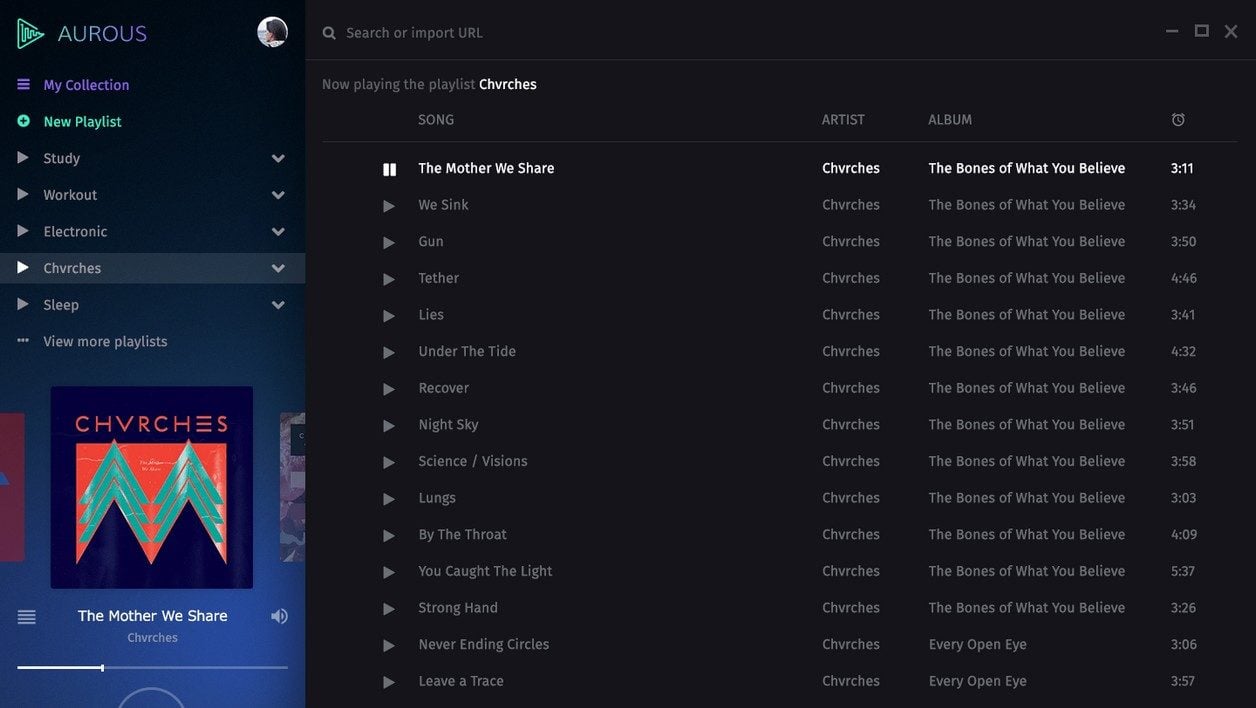Image resolution: width=1256 pixels, height=708 pixels.
Task: Click the Chvrches playlist play triangle
Action: (x=23, y=267)
